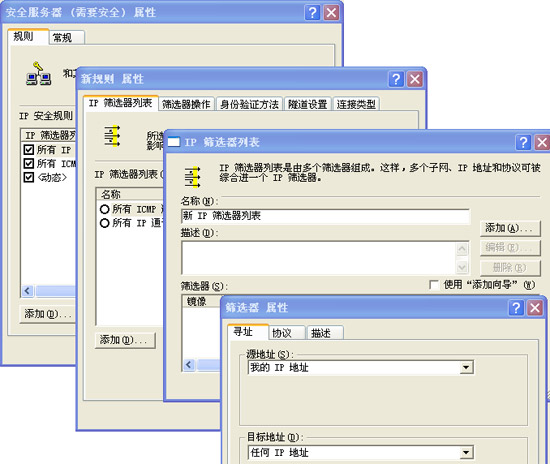
Task: Enable the 使用"添加向导" checkbox
Action: pyautogui.click(x=434, y=284)
